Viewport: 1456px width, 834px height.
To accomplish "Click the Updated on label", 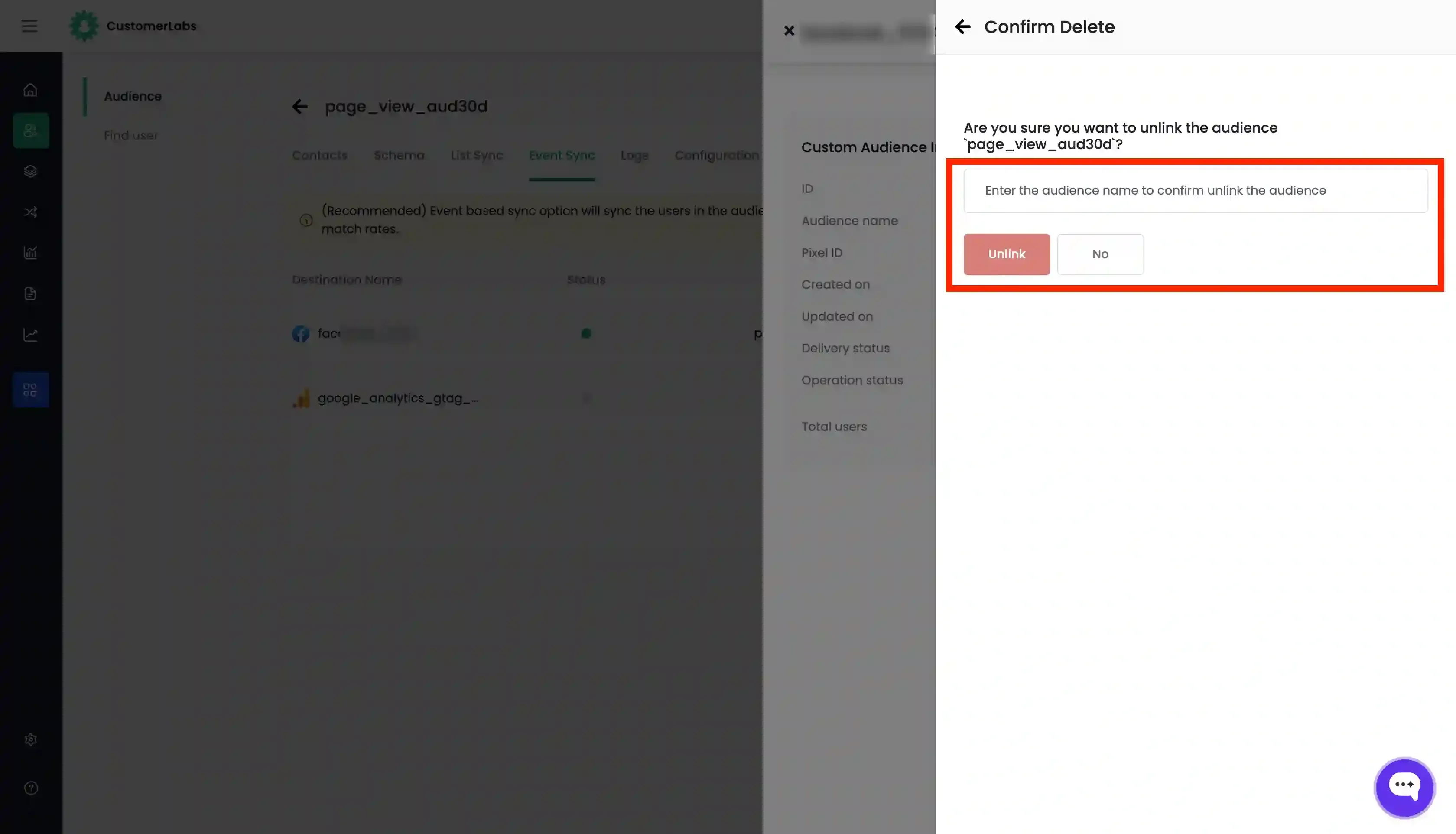I will [x=837, y=317].
